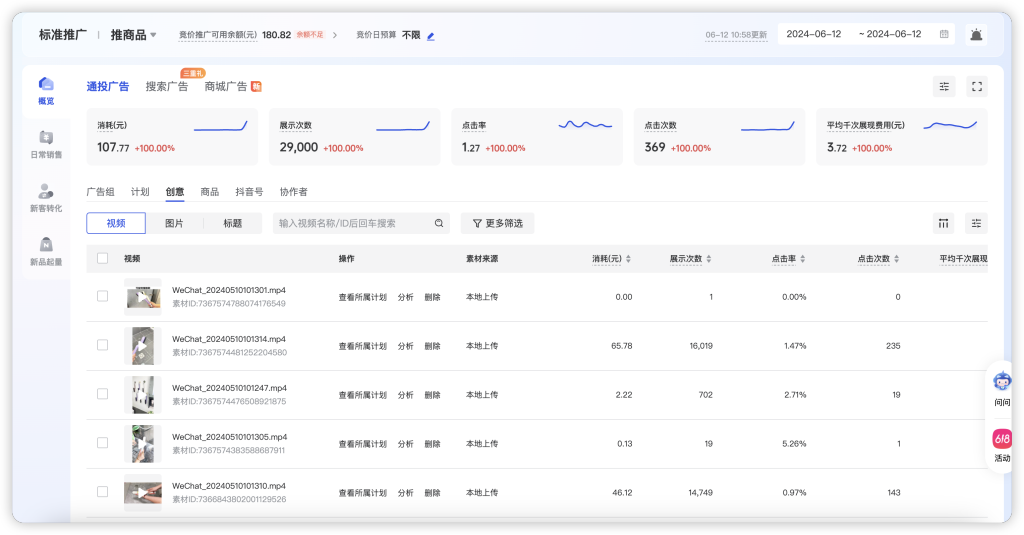Click 查看所属计划 for WeChat_20240510101301.mp4

[x=362, y=297]
